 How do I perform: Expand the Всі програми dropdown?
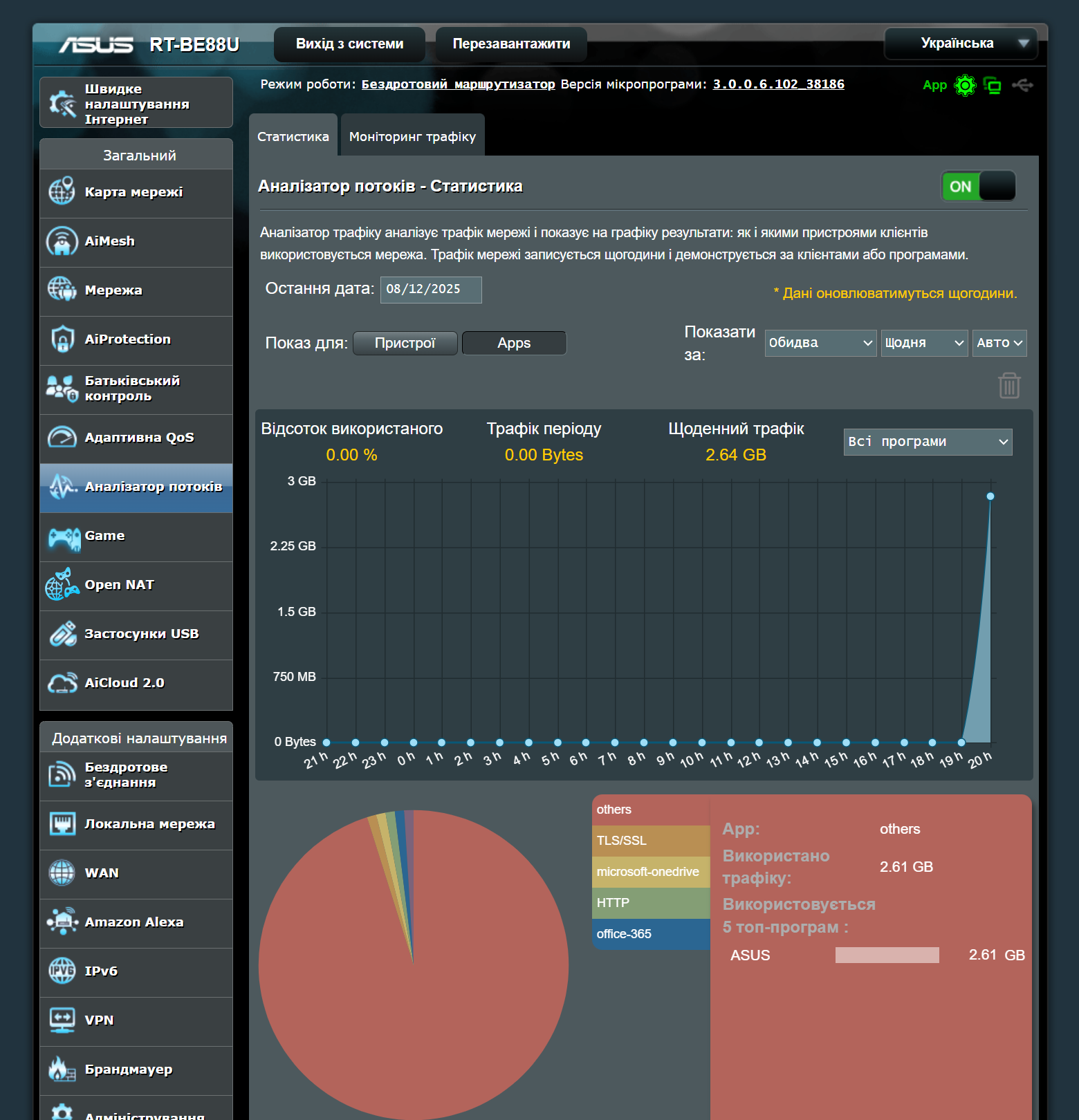[928, 442]
